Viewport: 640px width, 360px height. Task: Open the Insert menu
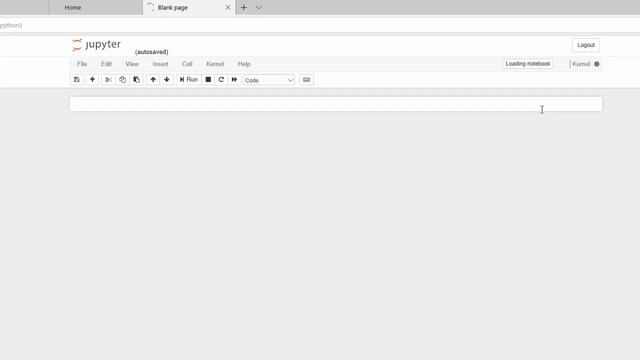click(160, 64)
